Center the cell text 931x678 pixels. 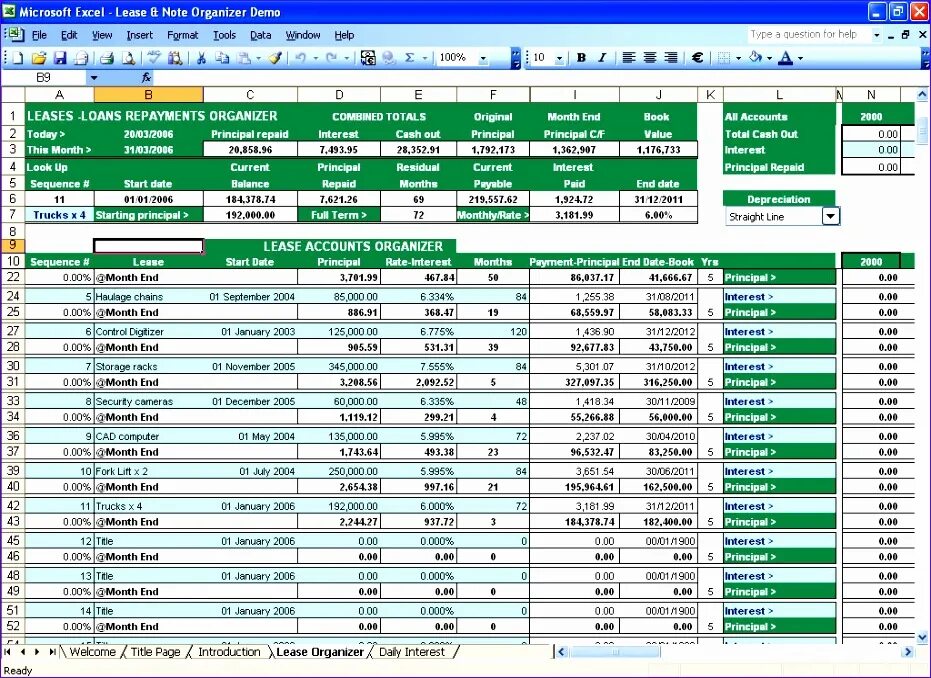[x=650, y=58]
